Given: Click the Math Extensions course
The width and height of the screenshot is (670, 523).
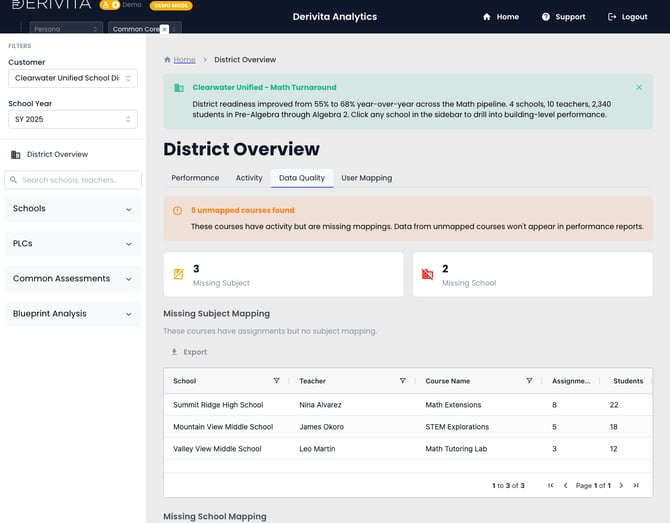Looking at the screenshot, I should point(453,405).
